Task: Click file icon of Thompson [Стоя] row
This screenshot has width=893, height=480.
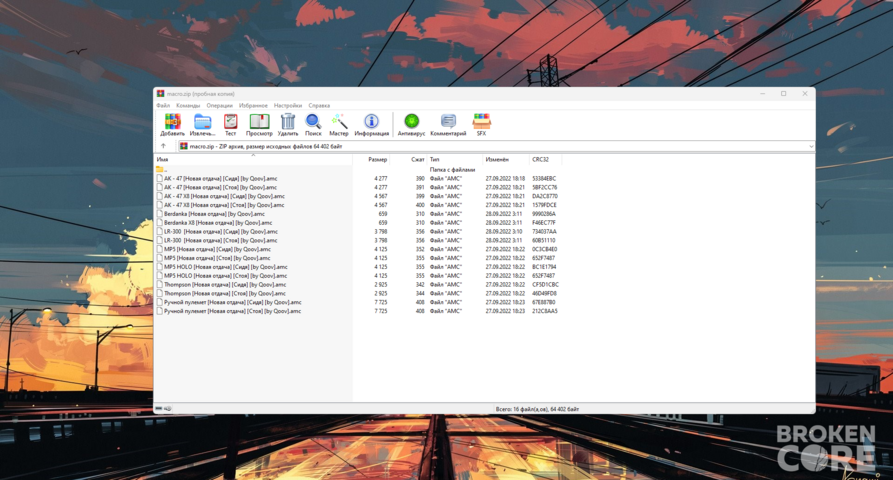Action: click(159, 293)
